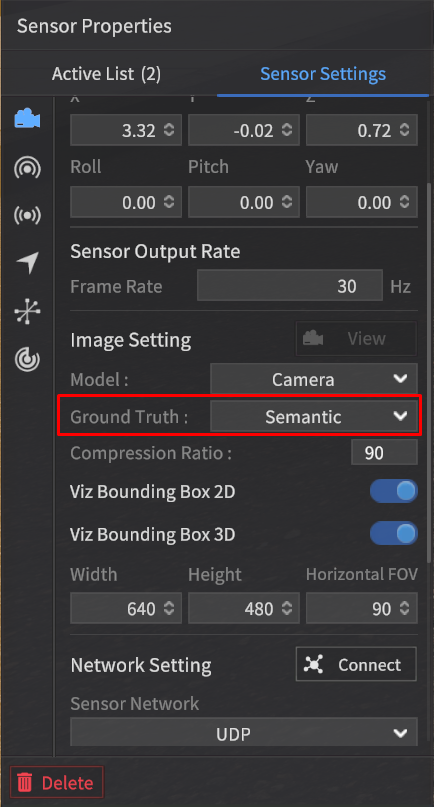The height and width of the screenshot is (807, 434).
Task: Open the Model dropdown showing Camera
Action: (314, 379)
